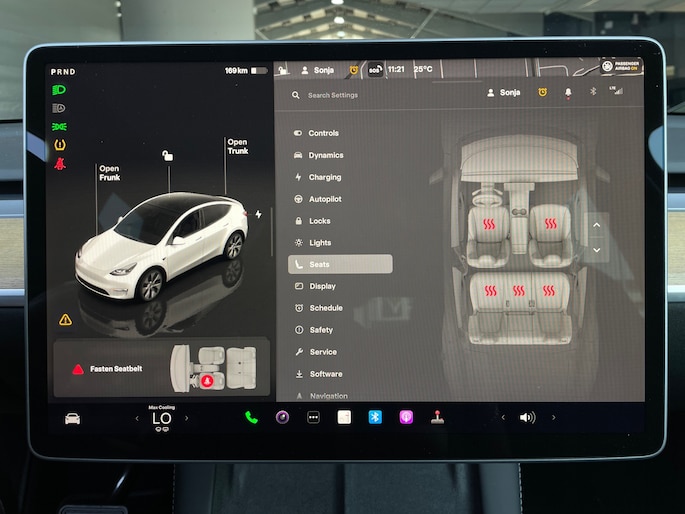The width and height of the screenshot is (685, 514).
Task: Open Sonja profile in top status bar
Action: pos(318,70)
